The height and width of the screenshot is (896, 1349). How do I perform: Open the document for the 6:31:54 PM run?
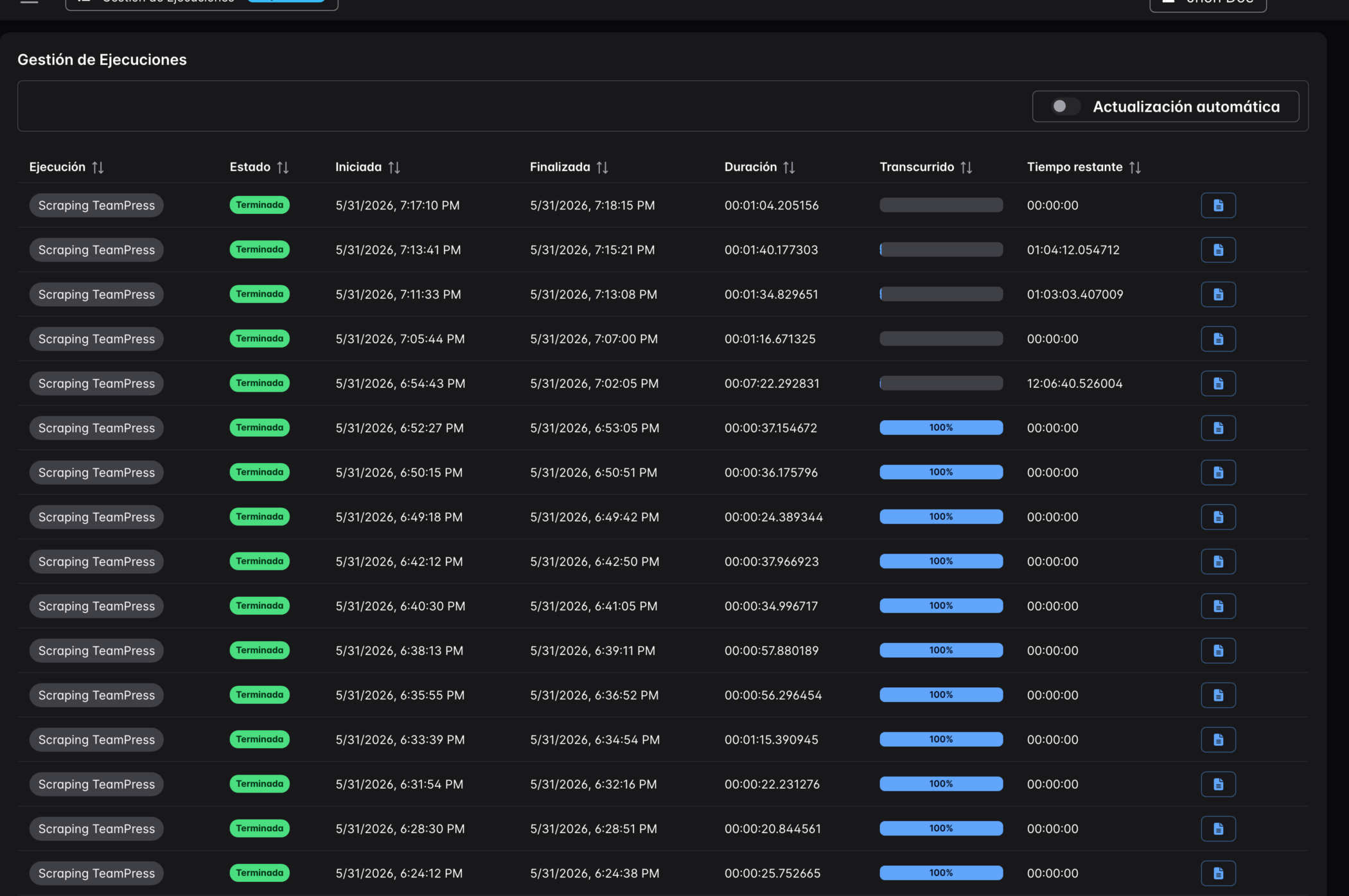click(x=1218, y=784)
